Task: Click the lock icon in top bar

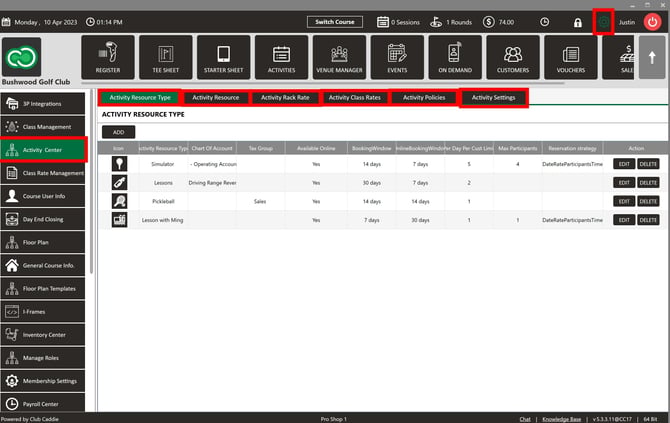Action: click(x=577, y=22)
